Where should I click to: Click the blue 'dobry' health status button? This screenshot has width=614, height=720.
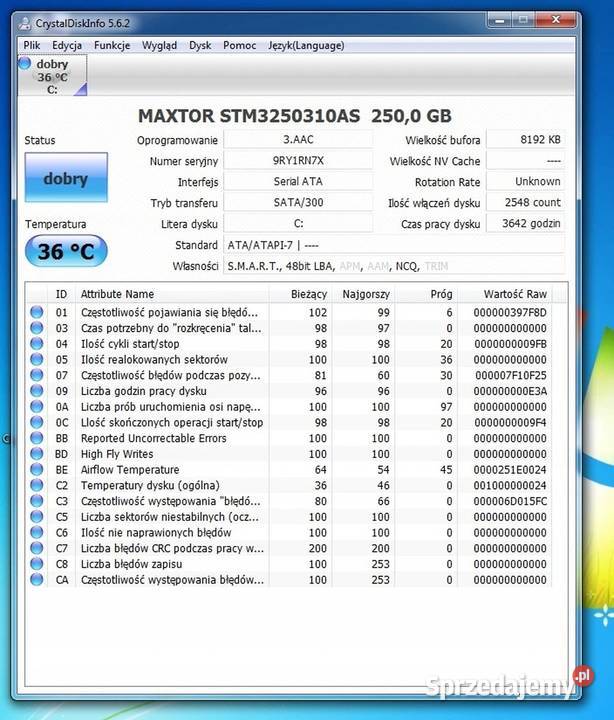[66, 179]
